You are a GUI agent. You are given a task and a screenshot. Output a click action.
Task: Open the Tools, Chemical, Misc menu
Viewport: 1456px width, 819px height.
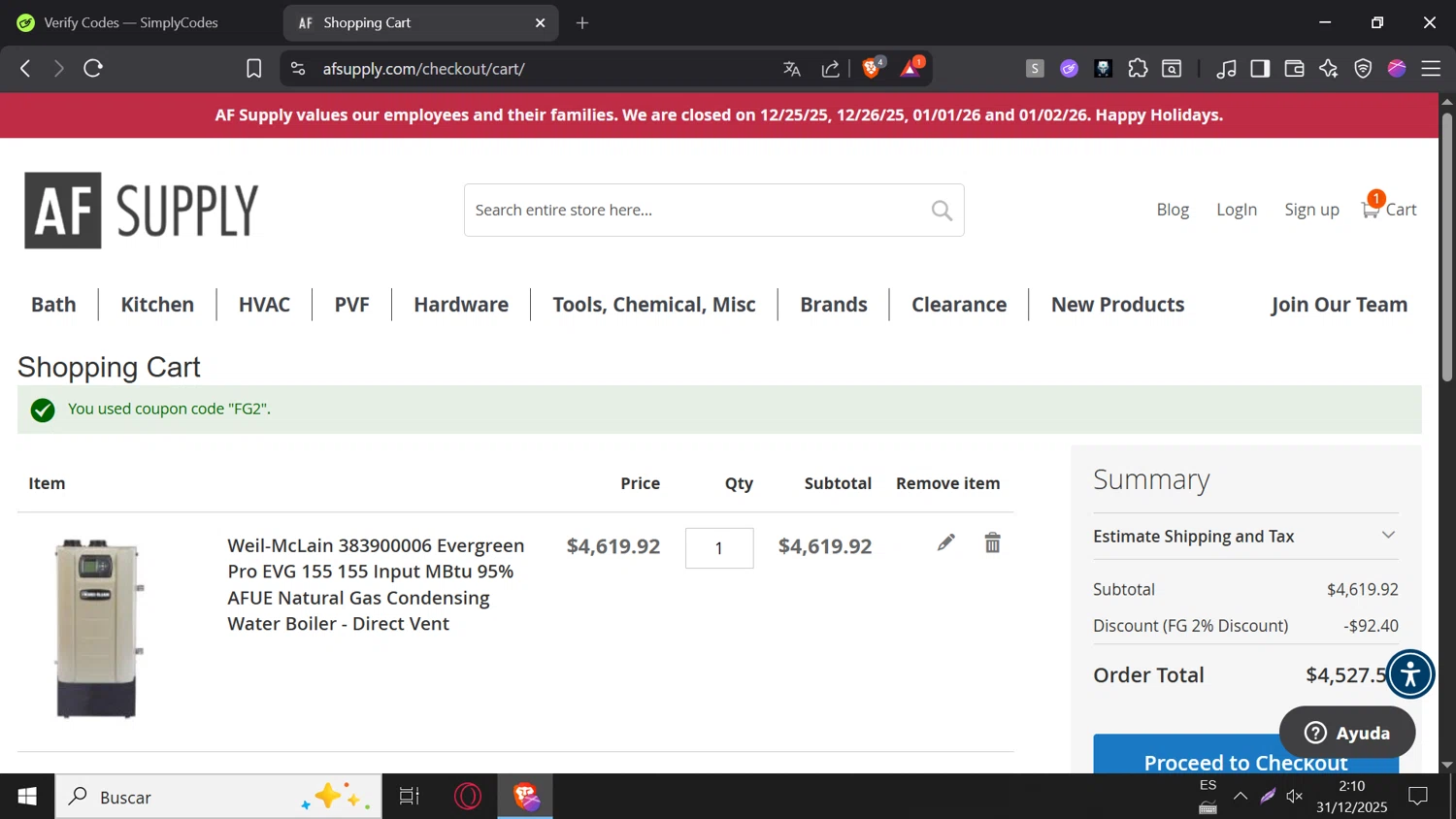[654, 305]
